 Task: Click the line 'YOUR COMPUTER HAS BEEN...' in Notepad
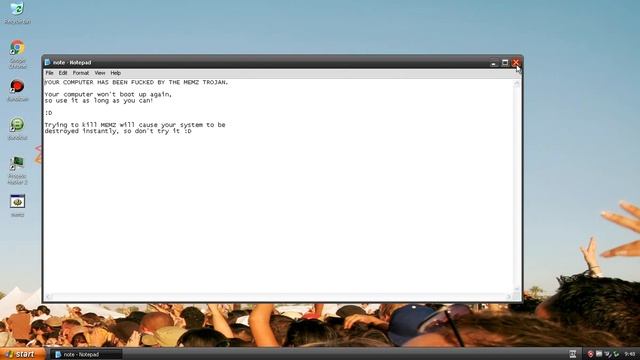click(136, 82)
